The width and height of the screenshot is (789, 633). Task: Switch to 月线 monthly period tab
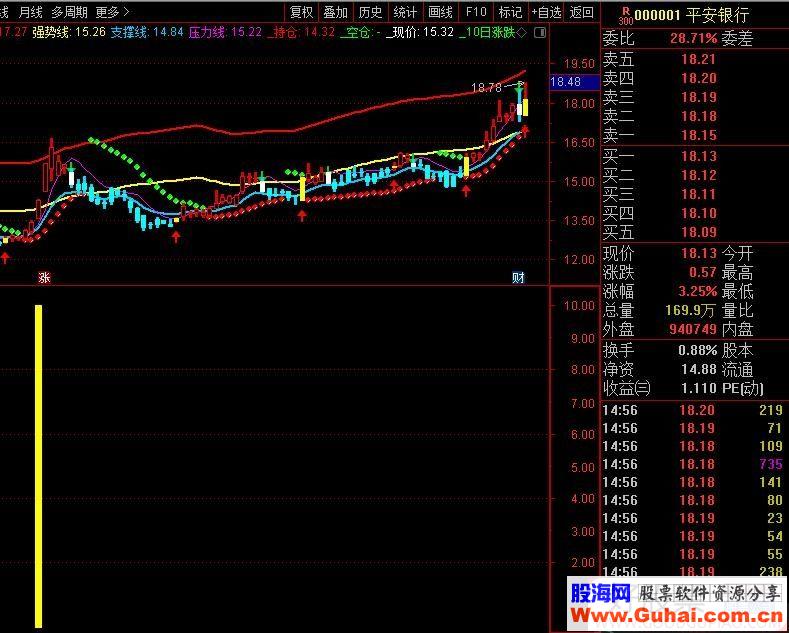pos(30,12)
